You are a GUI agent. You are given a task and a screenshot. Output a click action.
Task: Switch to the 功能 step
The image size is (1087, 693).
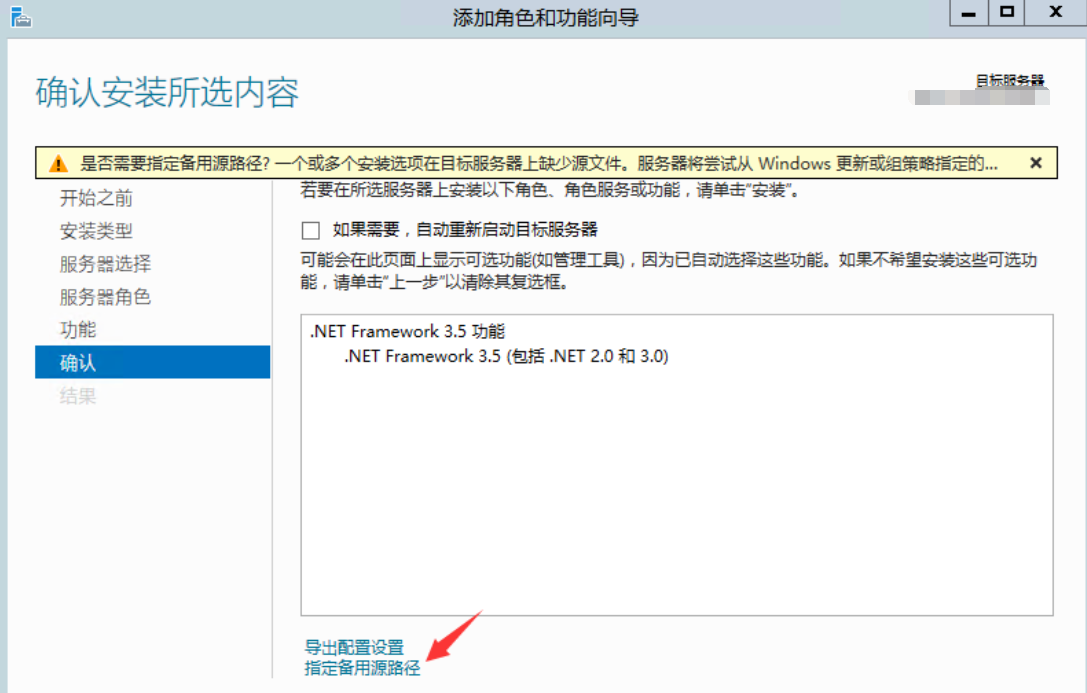[x=78, y=330]
